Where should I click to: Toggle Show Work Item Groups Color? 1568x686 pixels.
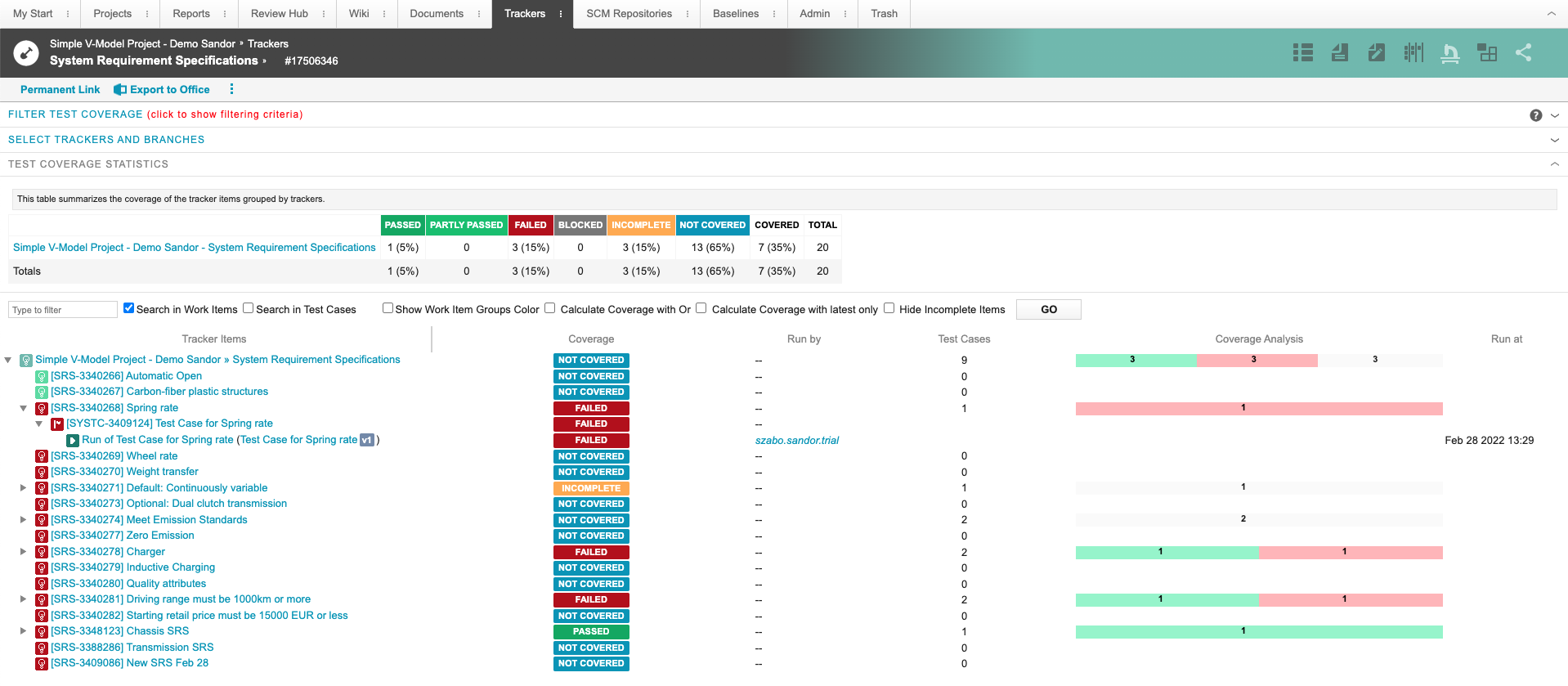point(388,308)
